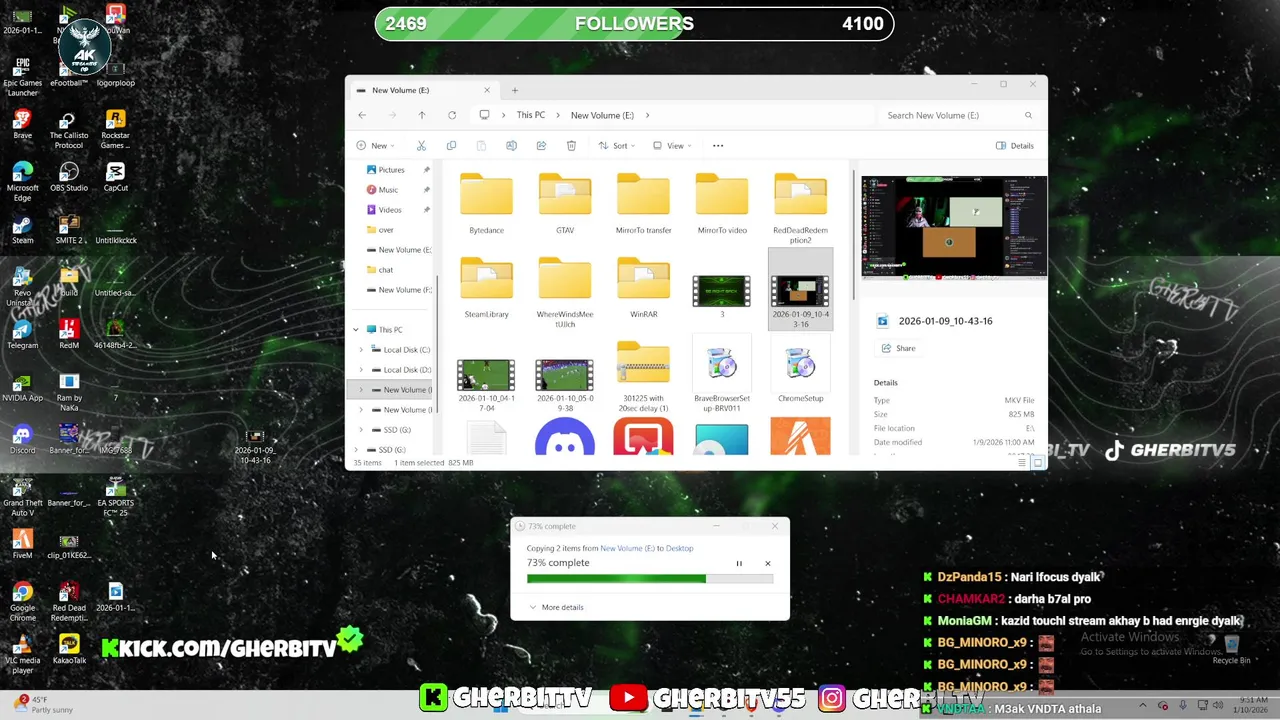Screen dimensions: 1280x720
Task: Add a new Explorer tab with plus
Action: [x=515, y=90]
